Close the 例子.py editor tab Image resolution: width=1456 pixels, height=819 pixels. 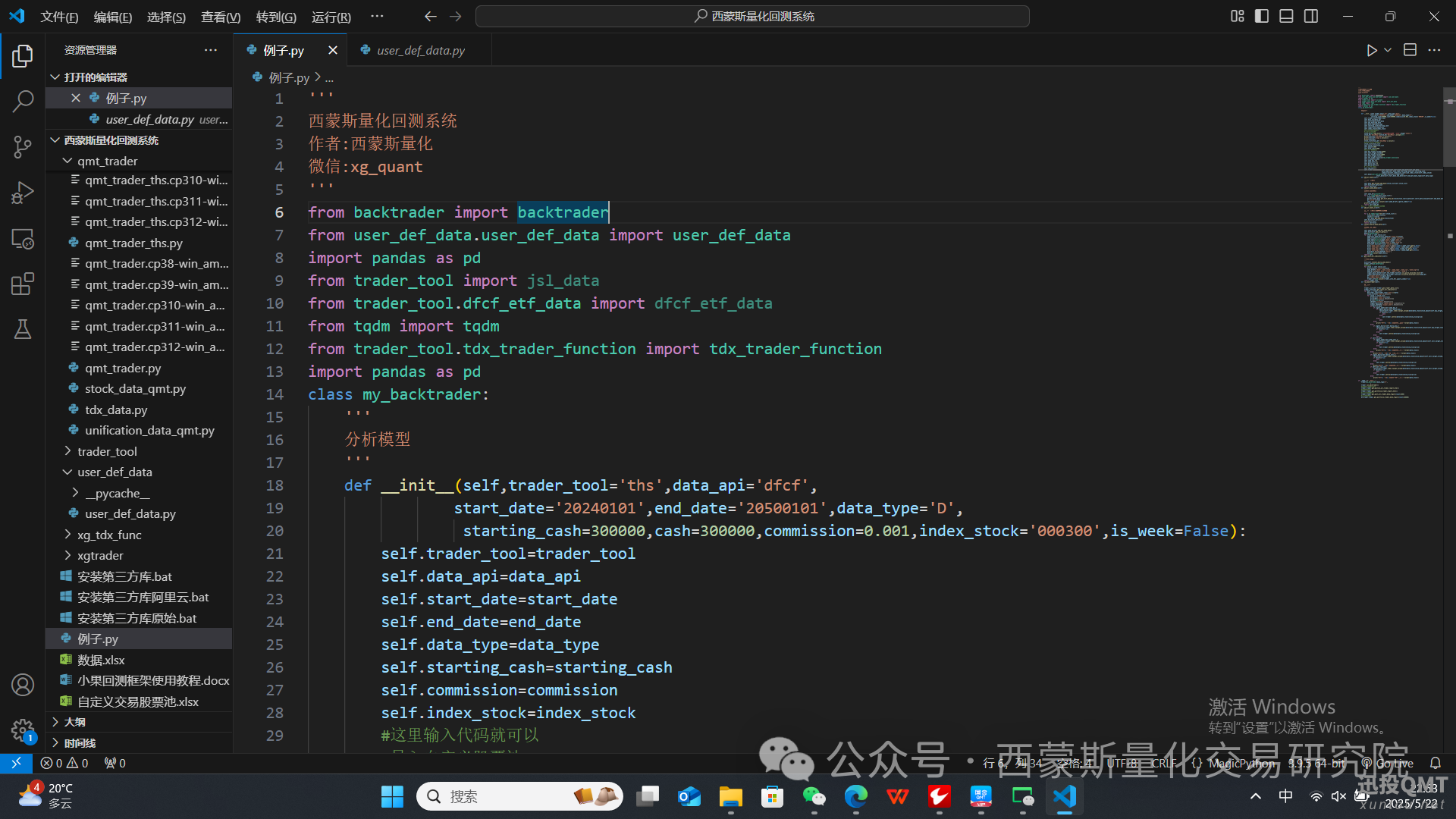coord(333,50)
